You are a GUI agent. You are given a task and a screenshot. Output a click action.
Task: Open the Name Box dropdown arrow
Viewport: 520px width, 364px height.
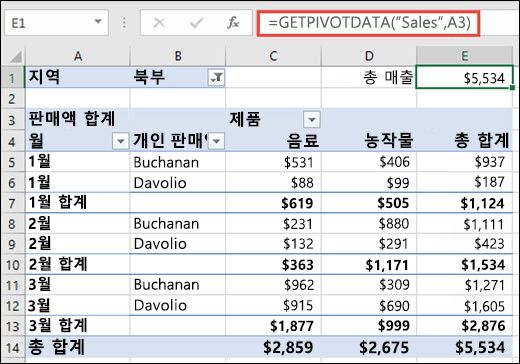pos(98,22)
